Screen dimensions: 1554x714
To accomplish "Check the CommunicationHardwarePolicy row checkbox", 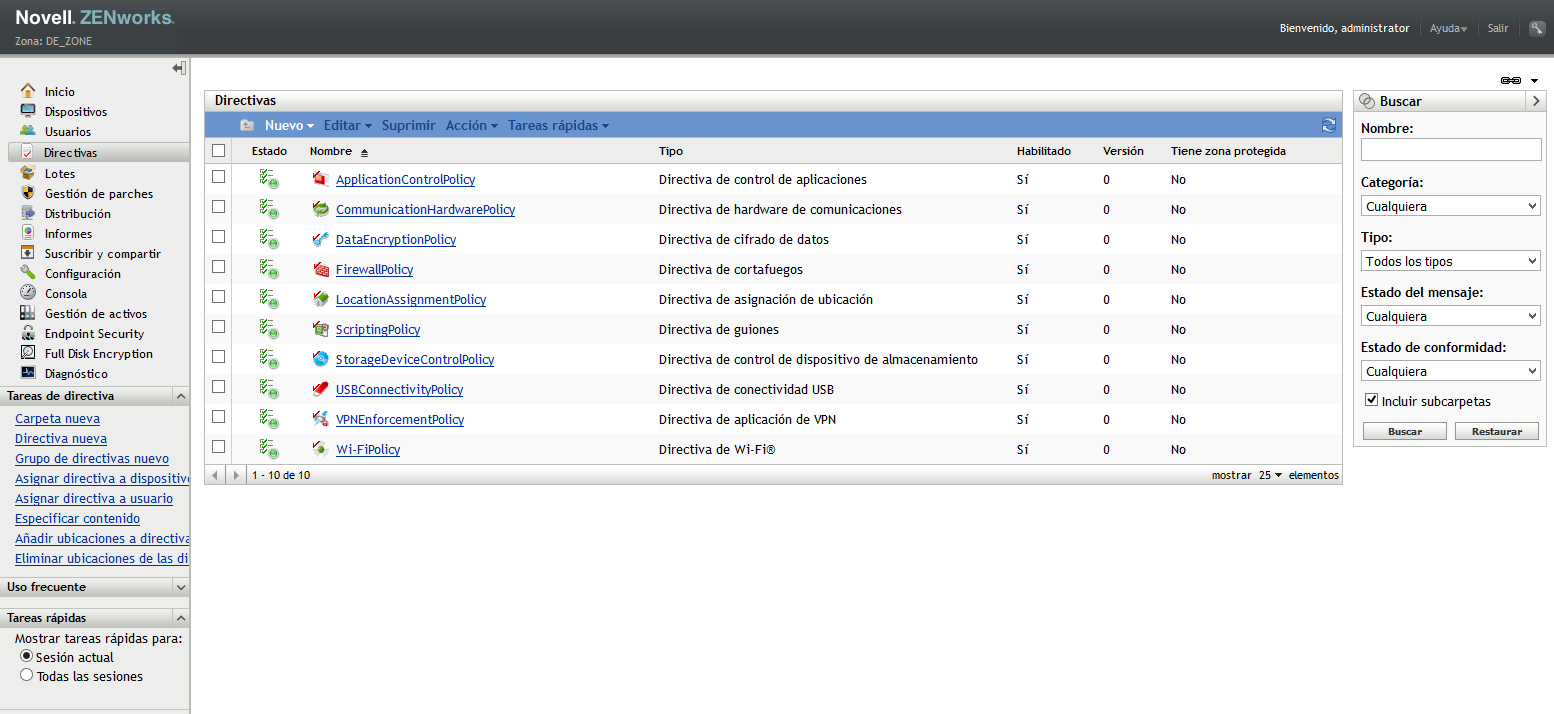I will coord(219,207).
